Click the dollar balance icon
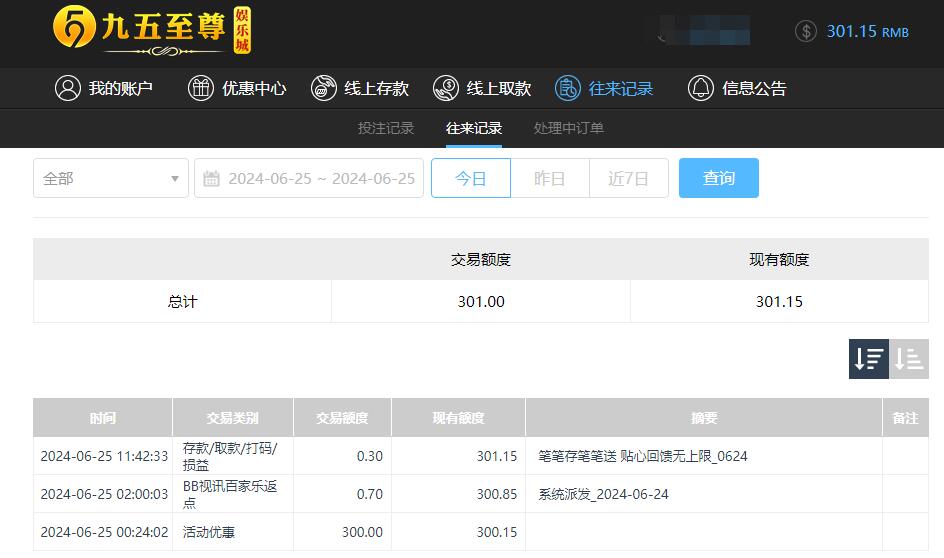 click(806, 31)
